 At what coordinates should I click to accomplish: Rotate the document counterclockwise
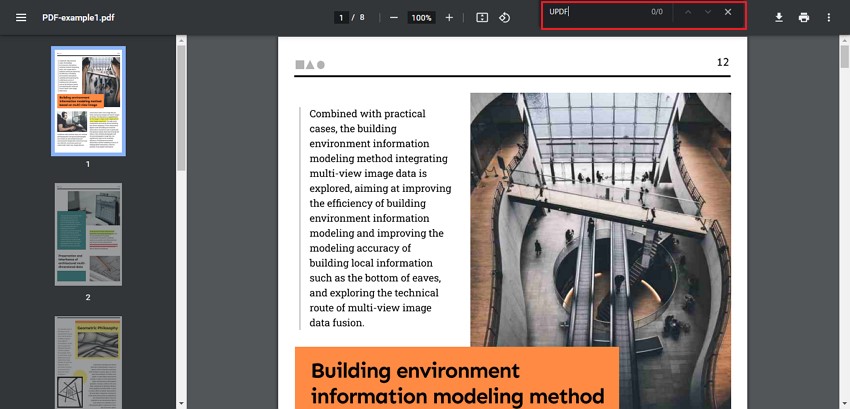tap(504, 17)
